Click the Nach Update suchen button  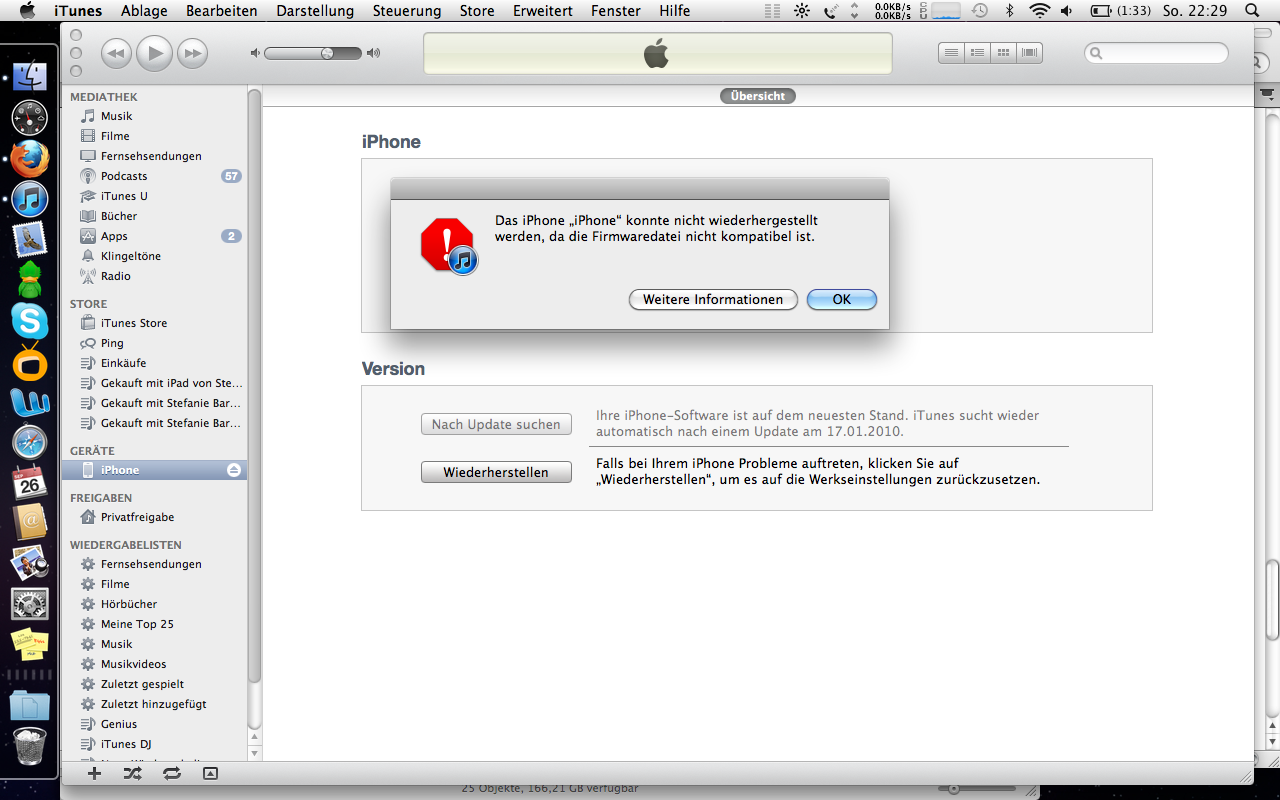[496, 424]
